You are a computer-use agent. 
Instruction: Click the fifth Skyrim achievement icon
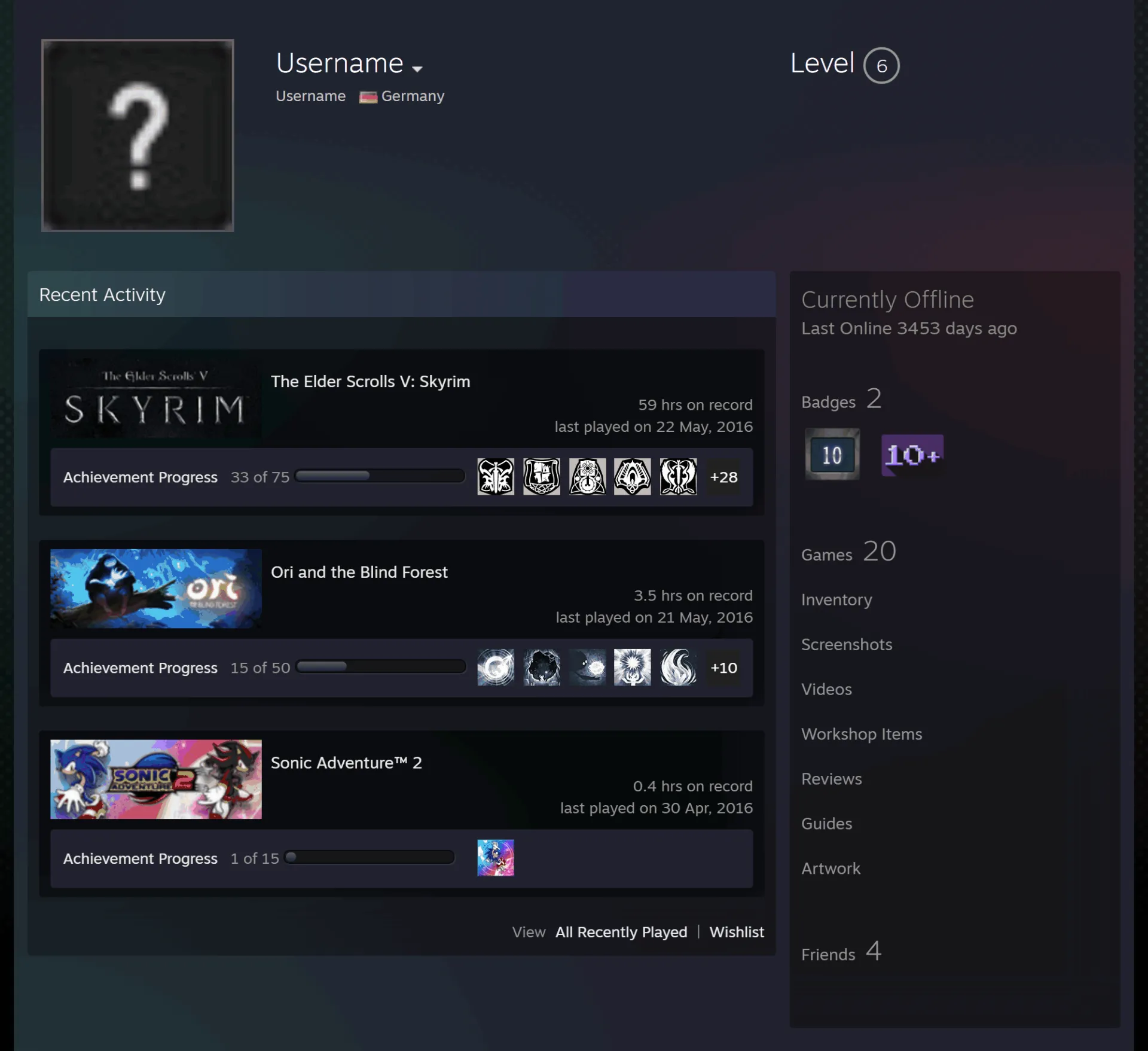pos(678,477)
